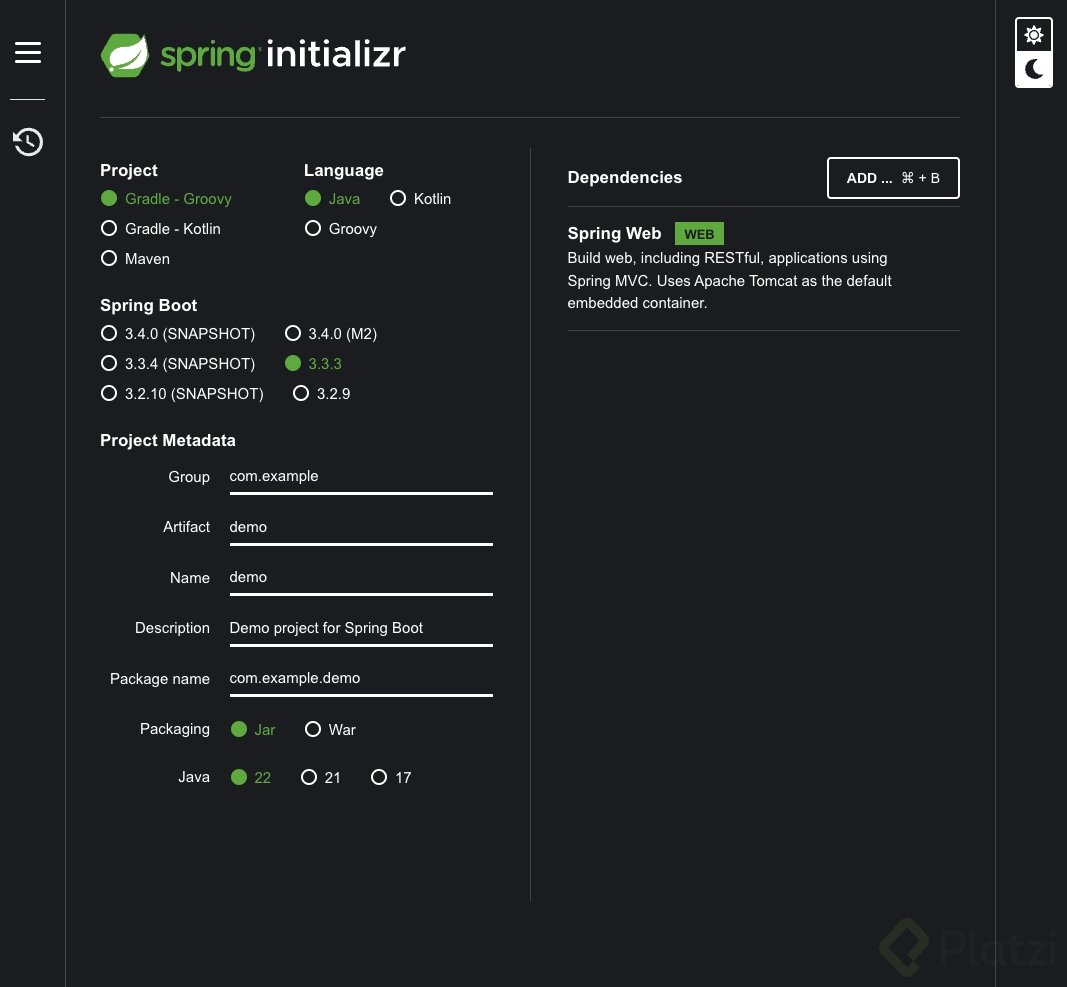Set packaging to Jar
Viewport: 1067px width, 987px height.
tap(252, 730)
